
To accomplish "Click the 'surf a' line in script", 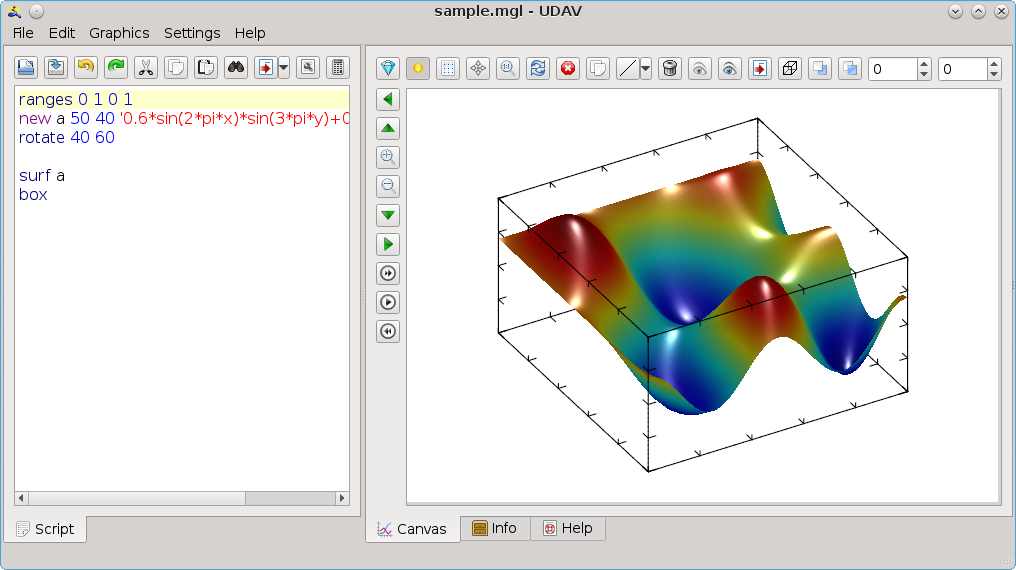I will pyautogui.click(x=42, y=176).
